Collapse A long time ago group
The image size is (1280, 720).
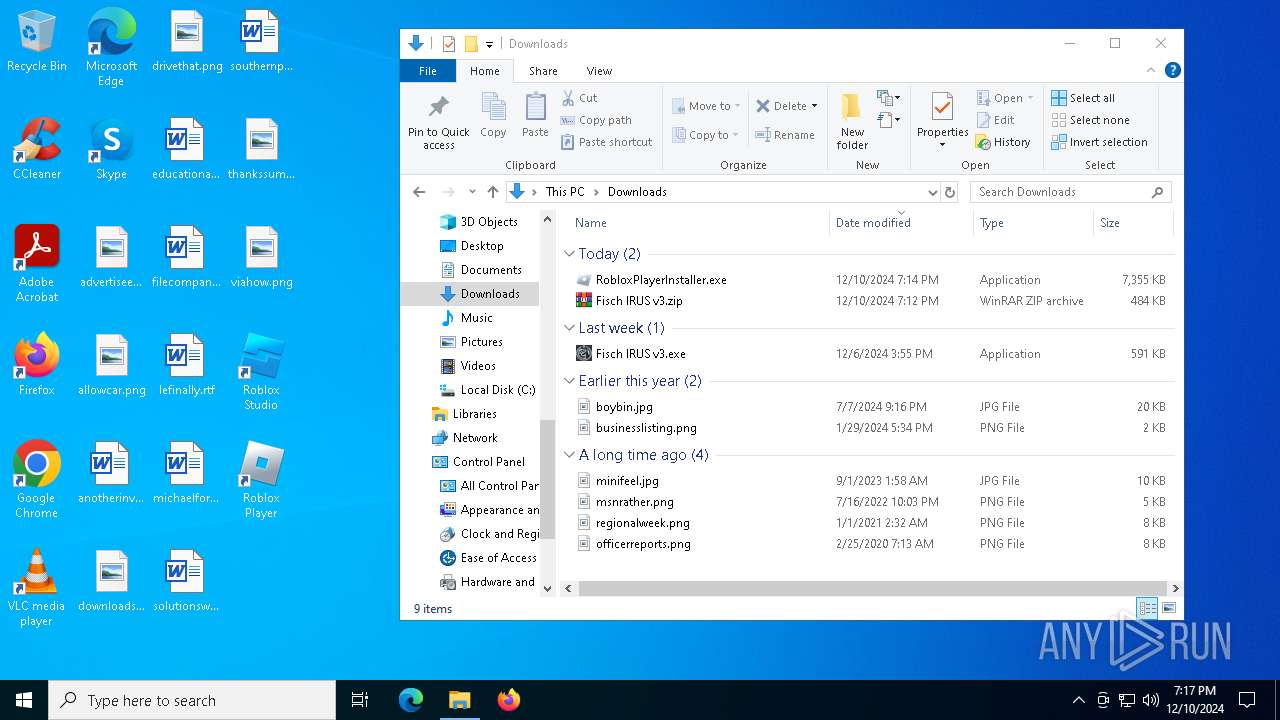tap(569, 455)
